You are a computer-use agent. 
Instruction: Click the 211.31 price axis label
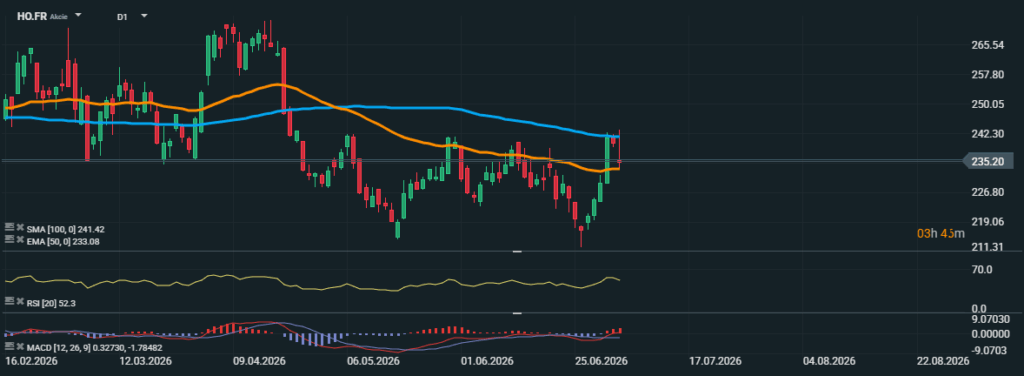click(988, 247)
